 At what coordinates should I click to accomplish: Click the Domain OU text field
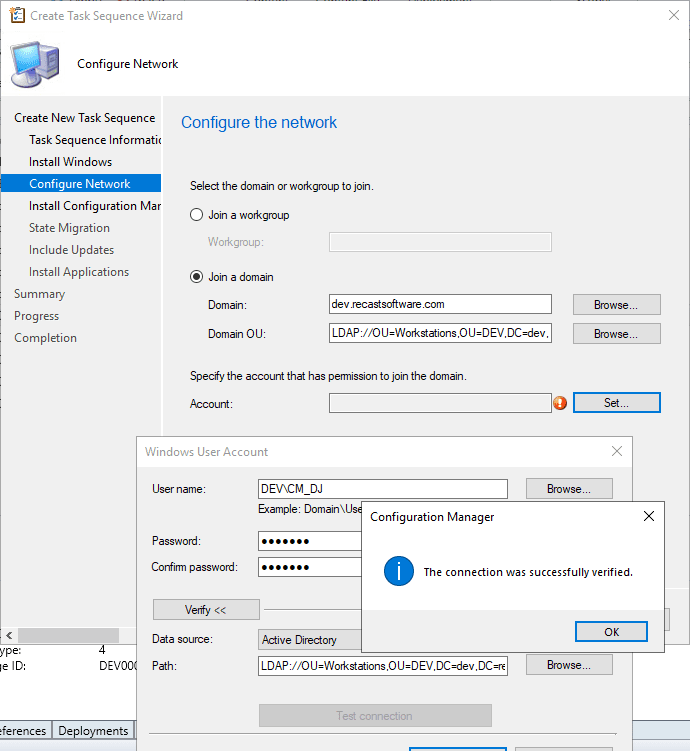click(x=440, y=333)
